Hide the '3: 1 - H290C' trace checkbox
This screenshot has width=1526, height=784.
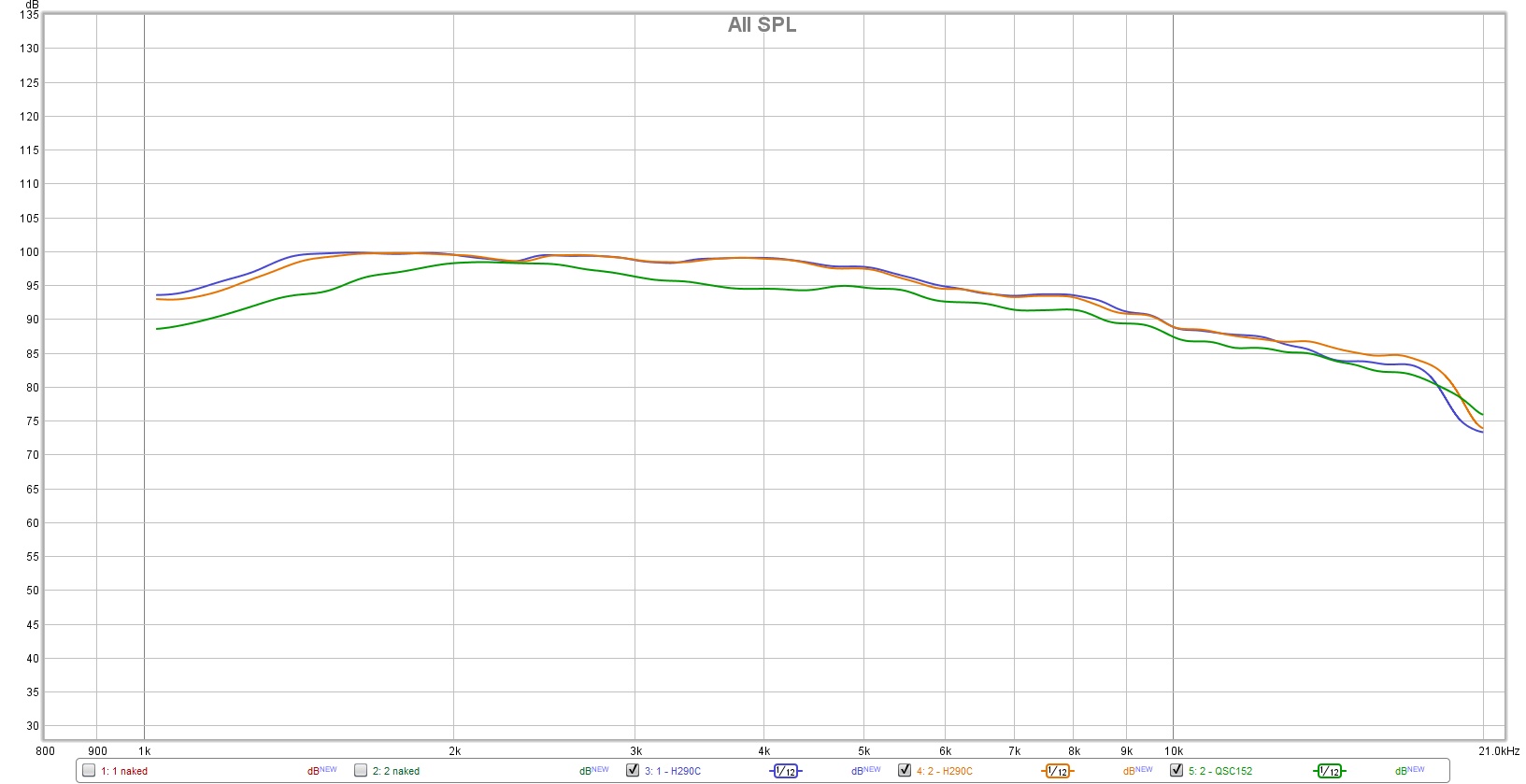[633, 771]
